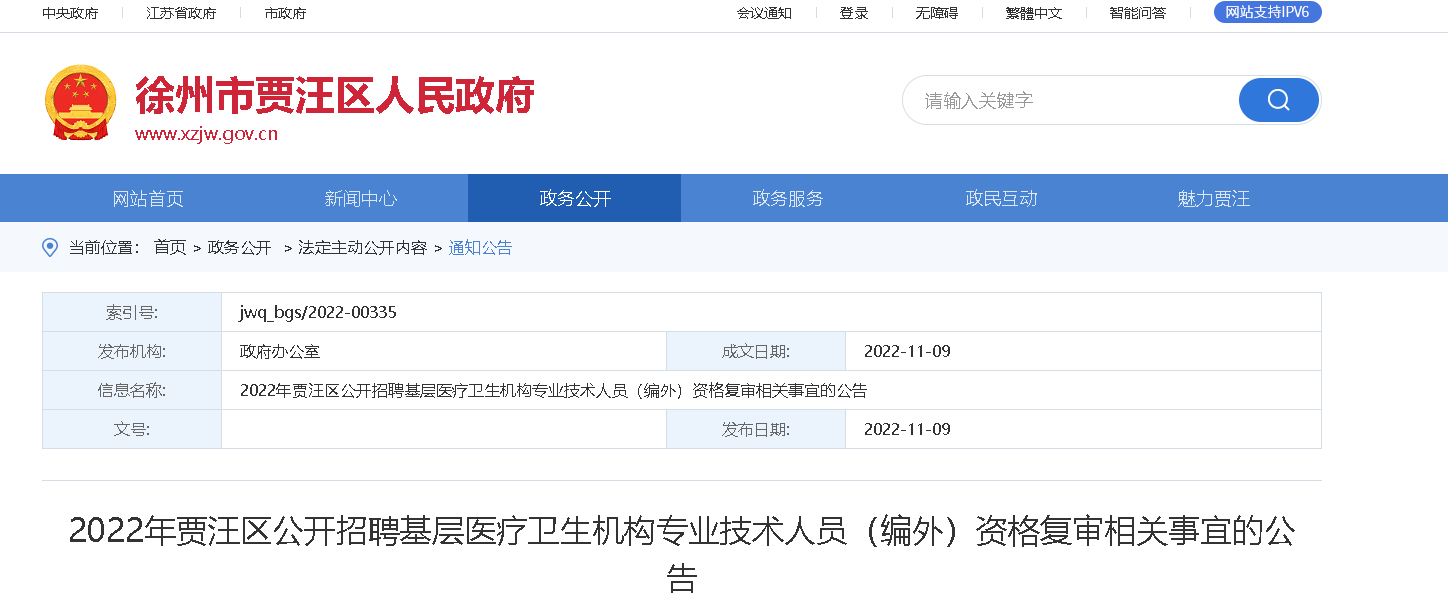Open the 江苏省政府 link
1448x605 pixels.
tap(181, 13)
